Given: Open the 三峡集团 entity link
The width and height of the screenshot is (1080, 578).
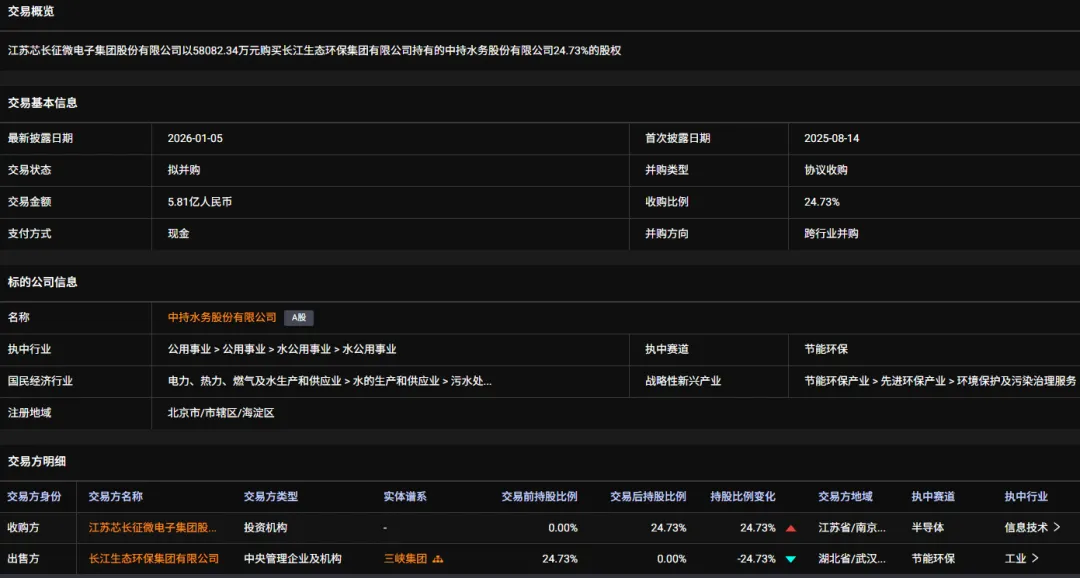Looking at the screenshot, I should coord(405,559).
